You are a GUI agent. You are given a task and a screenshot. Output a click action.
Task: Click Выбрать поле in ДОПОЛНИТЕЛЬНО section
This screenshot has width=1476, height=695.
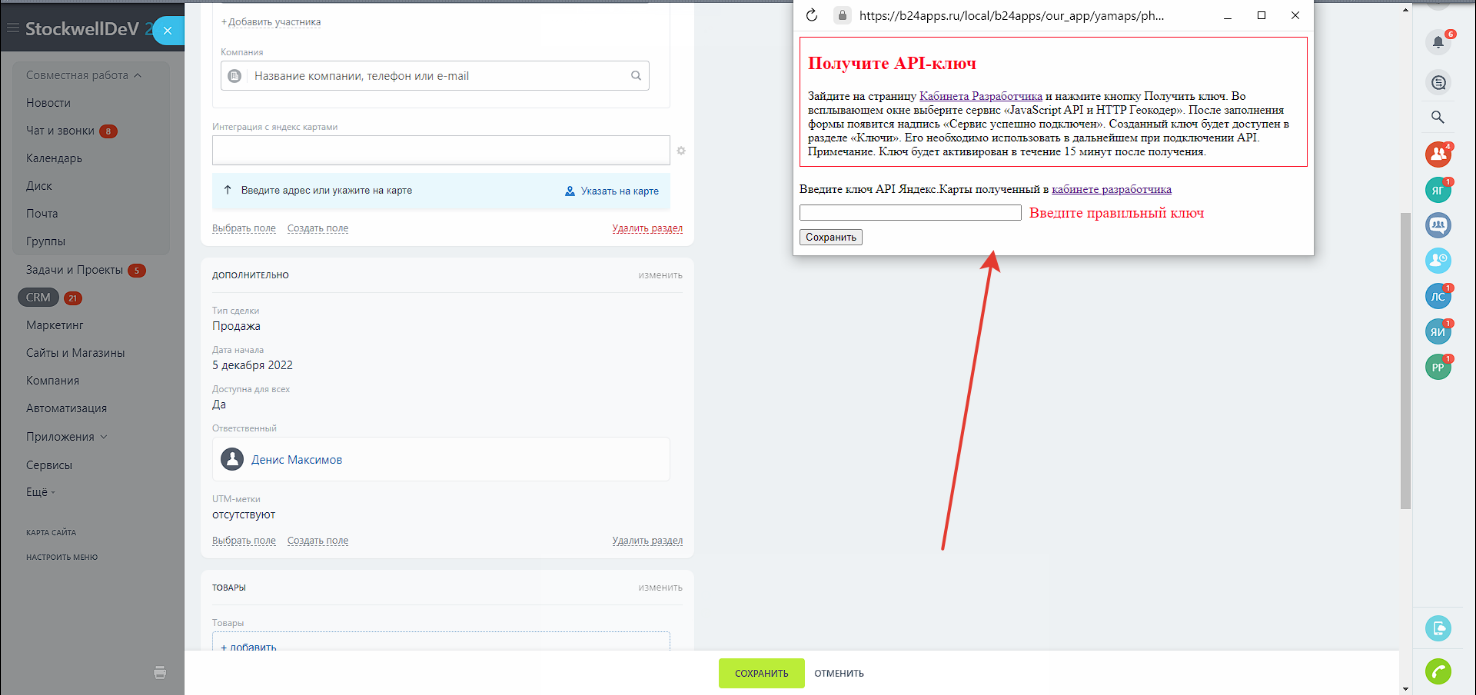pos(244,541)
